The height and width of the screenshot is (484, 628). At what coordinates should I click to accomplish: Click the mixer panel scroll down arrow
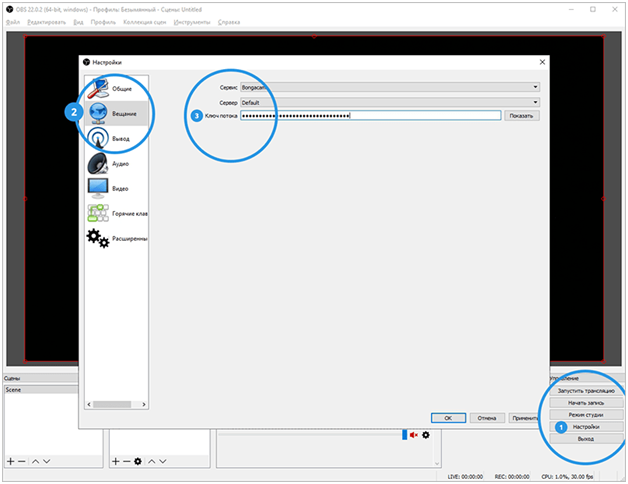(x=437, y=464)
